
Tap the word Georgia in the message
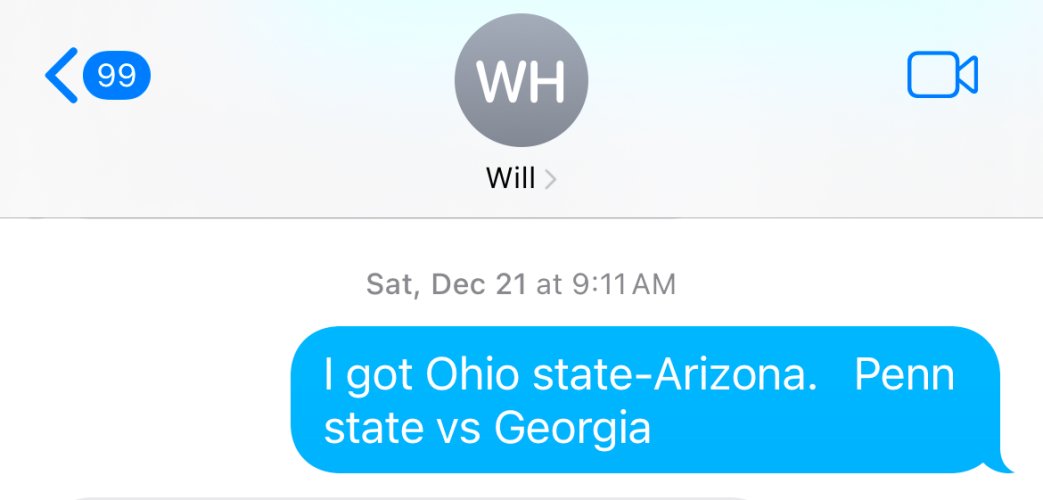(x=572, y=429)
